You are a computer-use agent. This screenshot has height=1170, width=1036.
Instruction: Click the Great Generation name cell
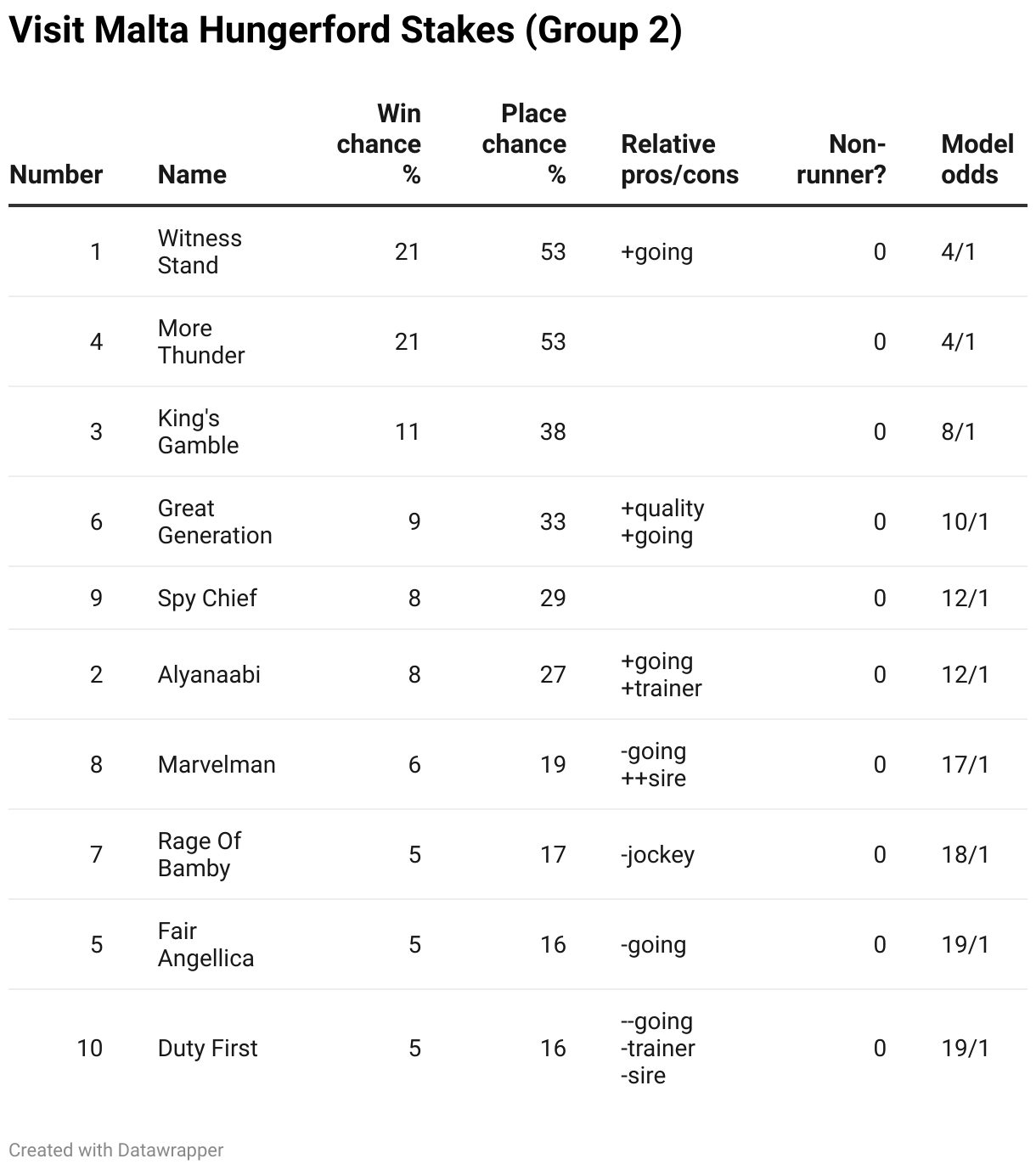point(215,522)
